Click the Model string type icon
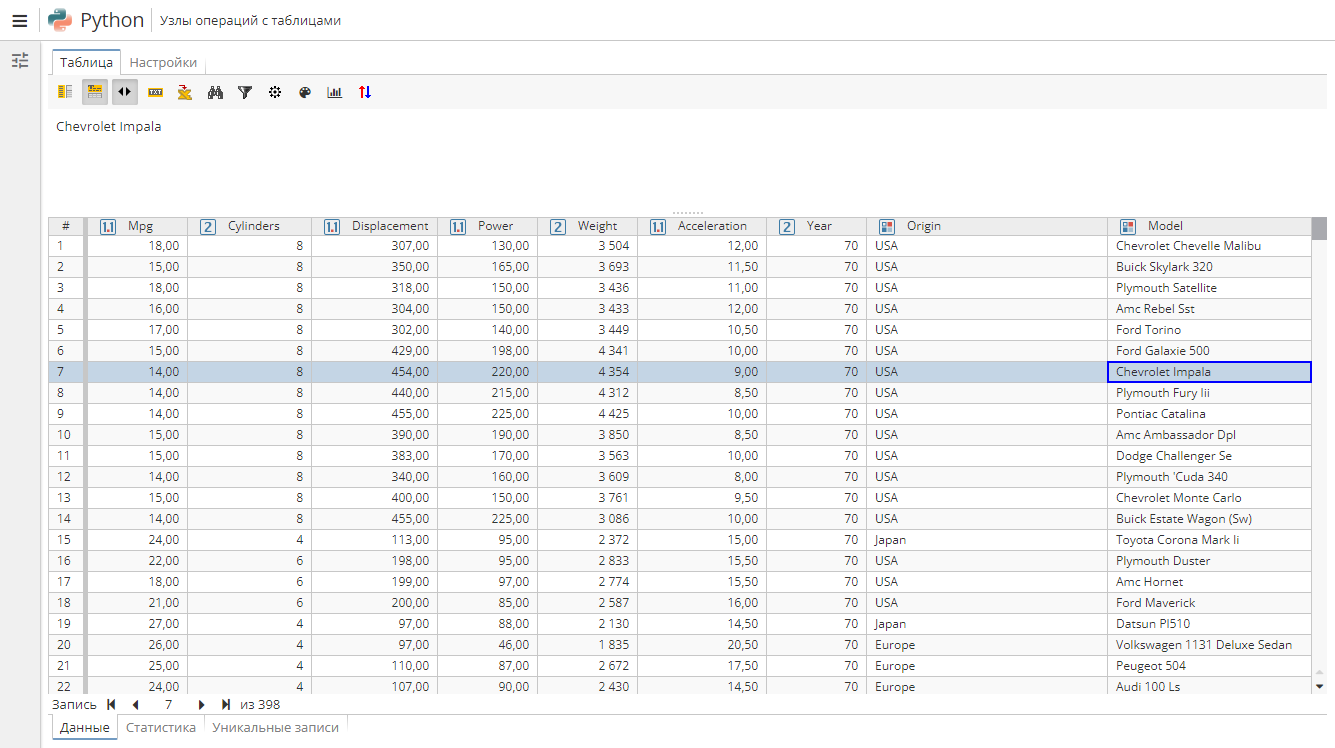 pos(1128,227)
